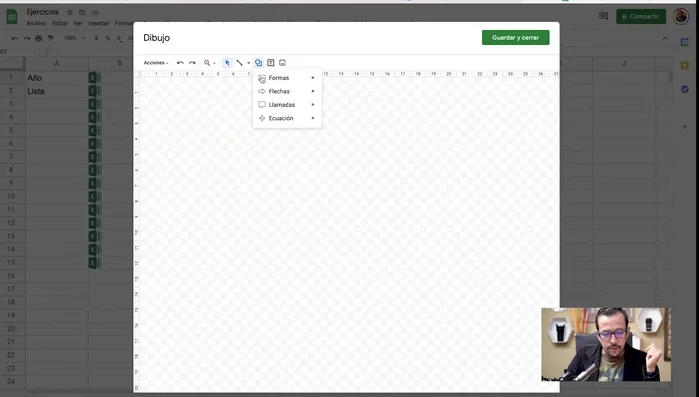Screen dimensions: 699x397
Task: Click the move-to-folder icon beside title
Action: (82, 12)
